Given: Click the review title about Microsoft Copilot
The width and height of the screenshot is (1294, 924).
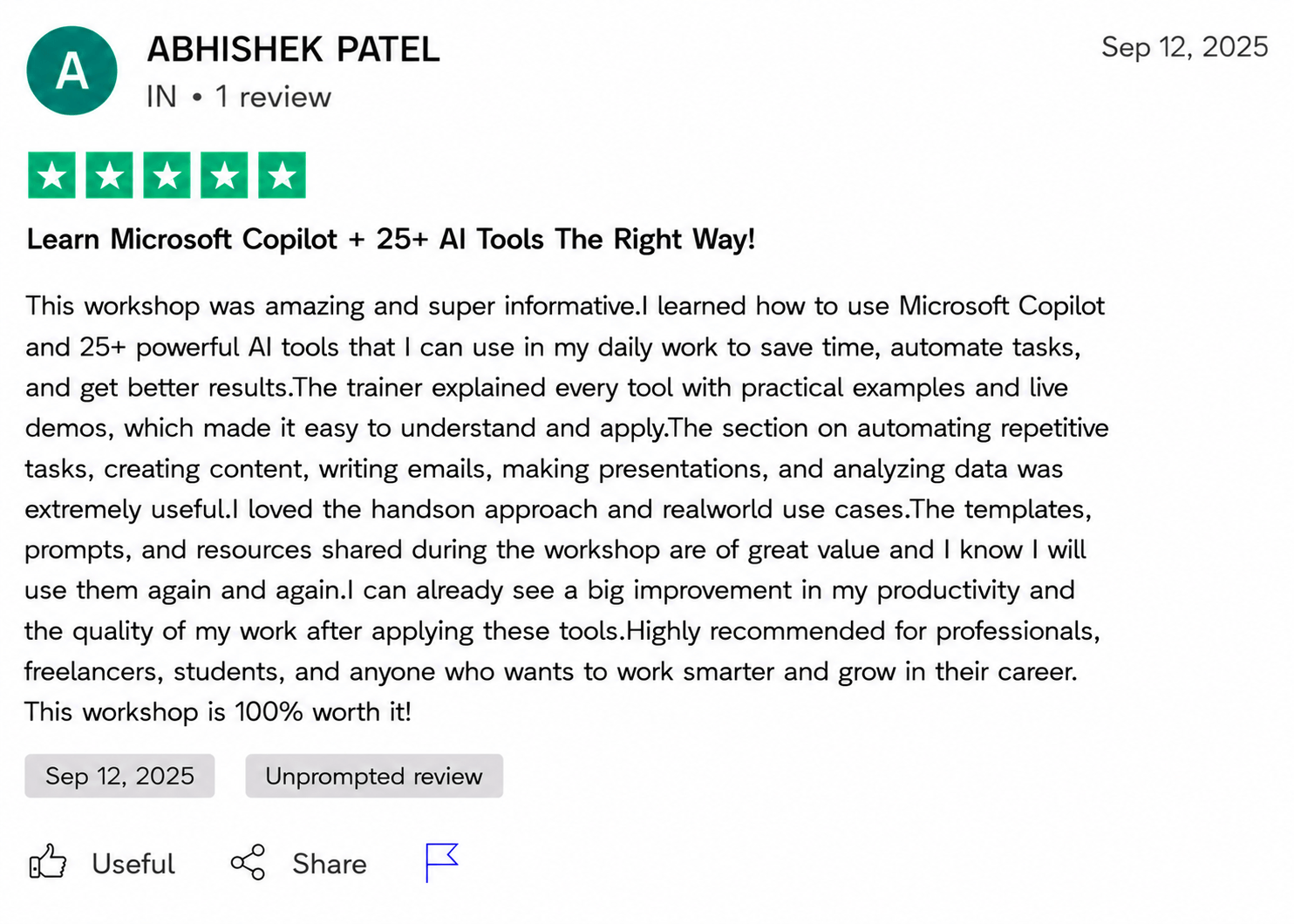Looking at the screenshot, I should tap(391, 239).
